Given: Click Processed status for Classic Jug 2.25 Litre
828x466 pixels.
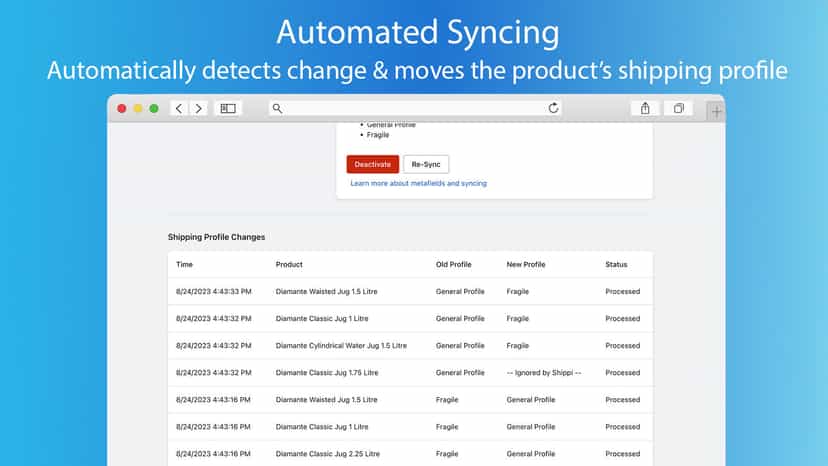Looking at the screenshot, I should [623, 454].
